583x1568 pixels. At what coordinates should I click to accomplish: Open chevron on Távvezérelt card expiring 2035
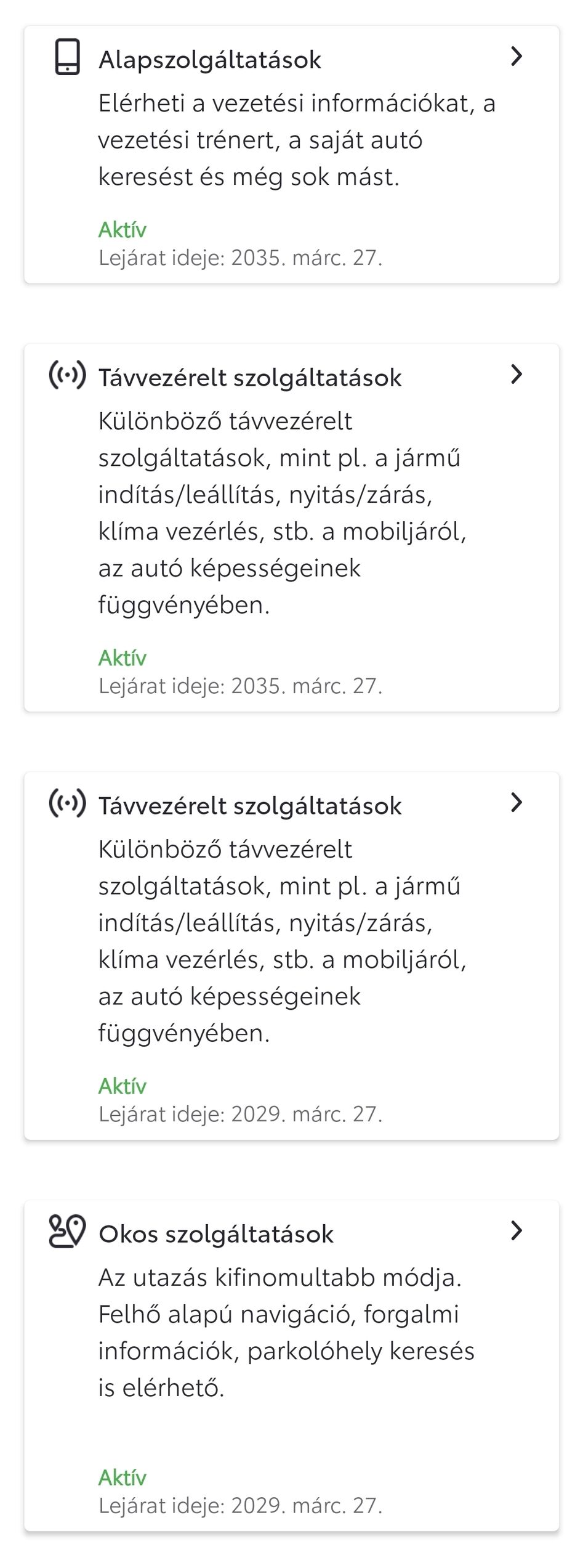517,375
